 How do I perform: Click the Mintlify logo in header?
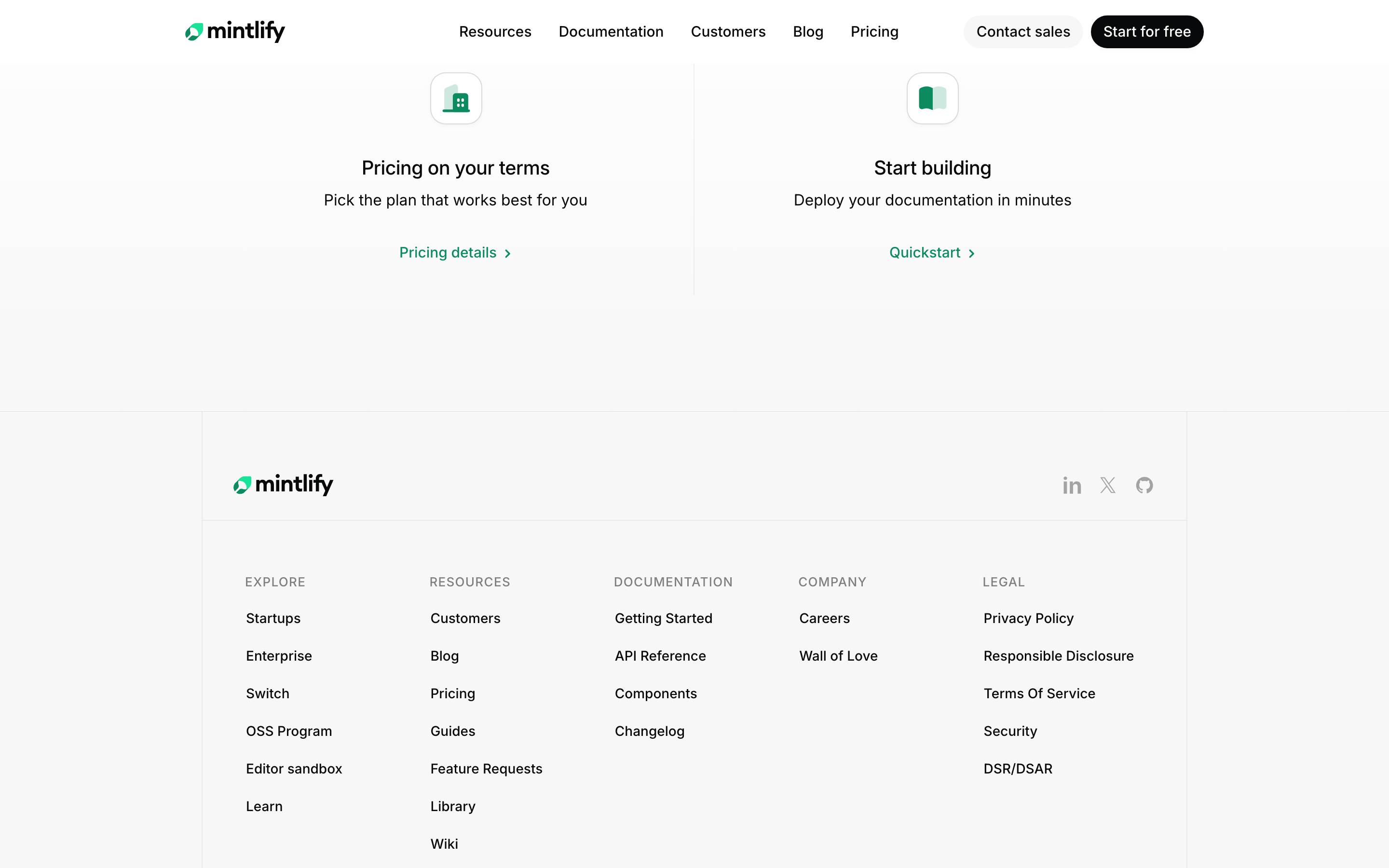coord(235,31)
